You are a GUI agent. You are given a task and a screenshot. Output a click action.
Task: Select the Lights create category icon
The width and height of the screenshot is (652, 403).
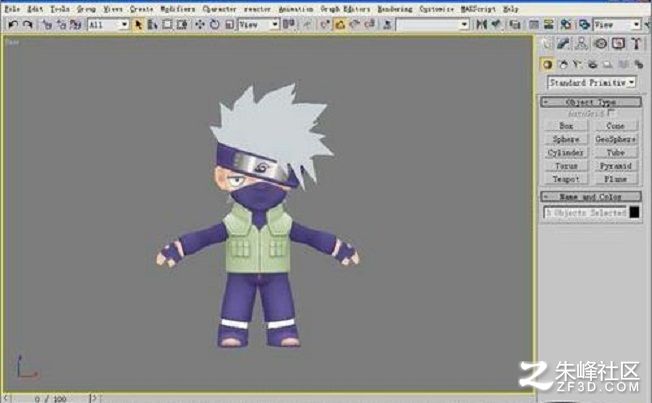point(577,64)
